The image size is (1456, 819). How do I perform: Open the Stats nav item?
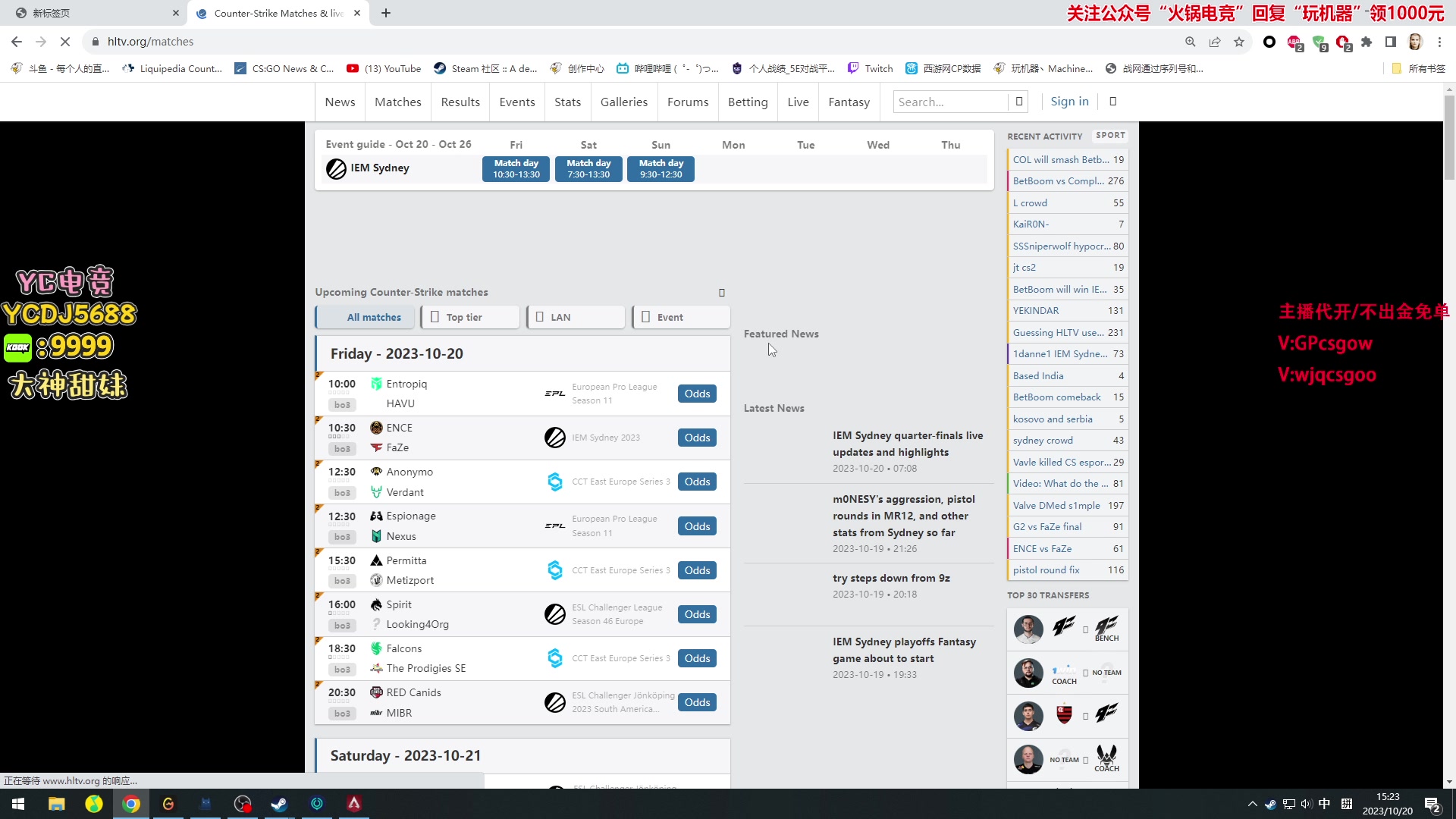[x=567, y=102]
